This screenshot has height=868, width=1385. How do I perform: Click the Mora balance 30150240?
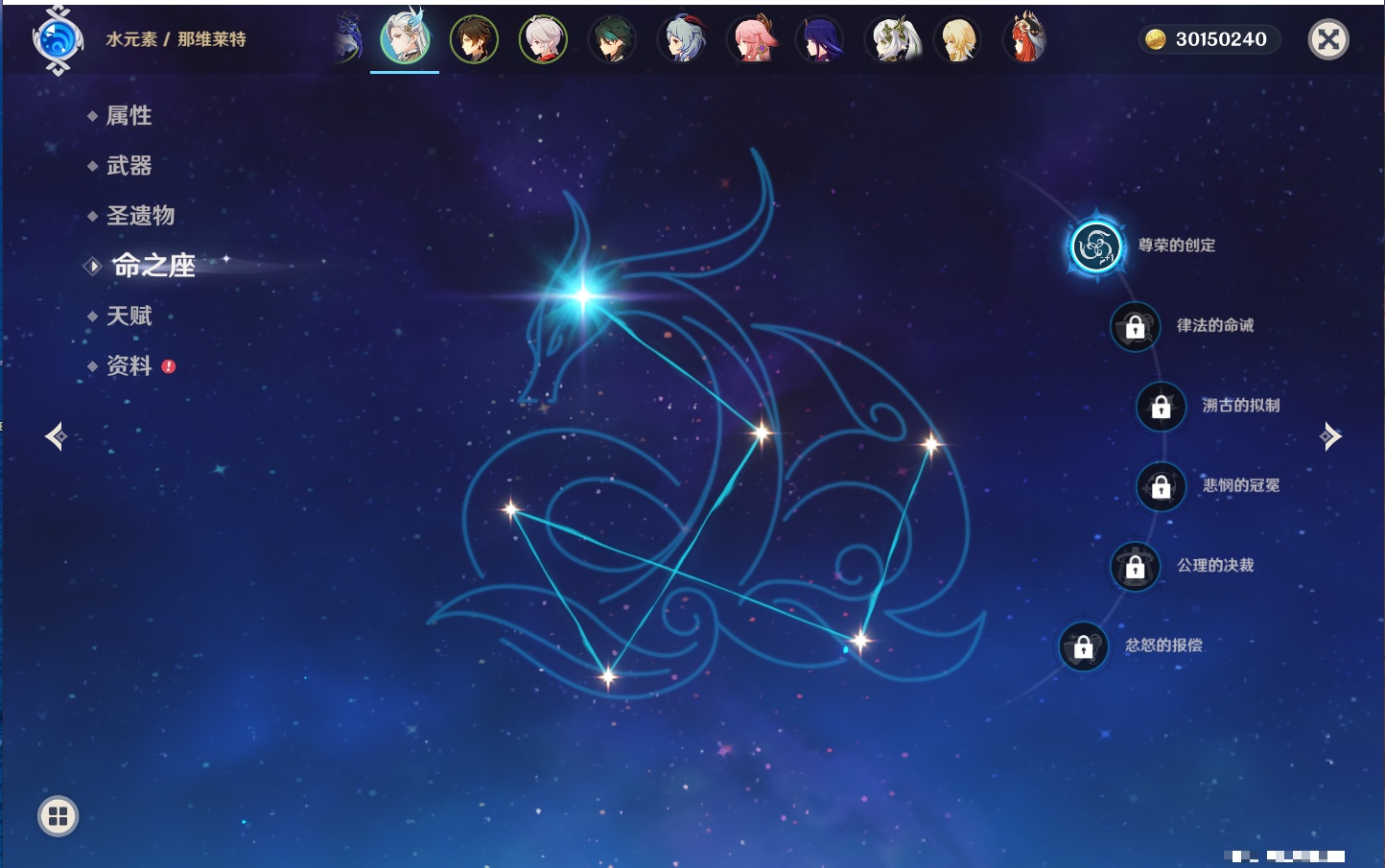coord(1221,39)
